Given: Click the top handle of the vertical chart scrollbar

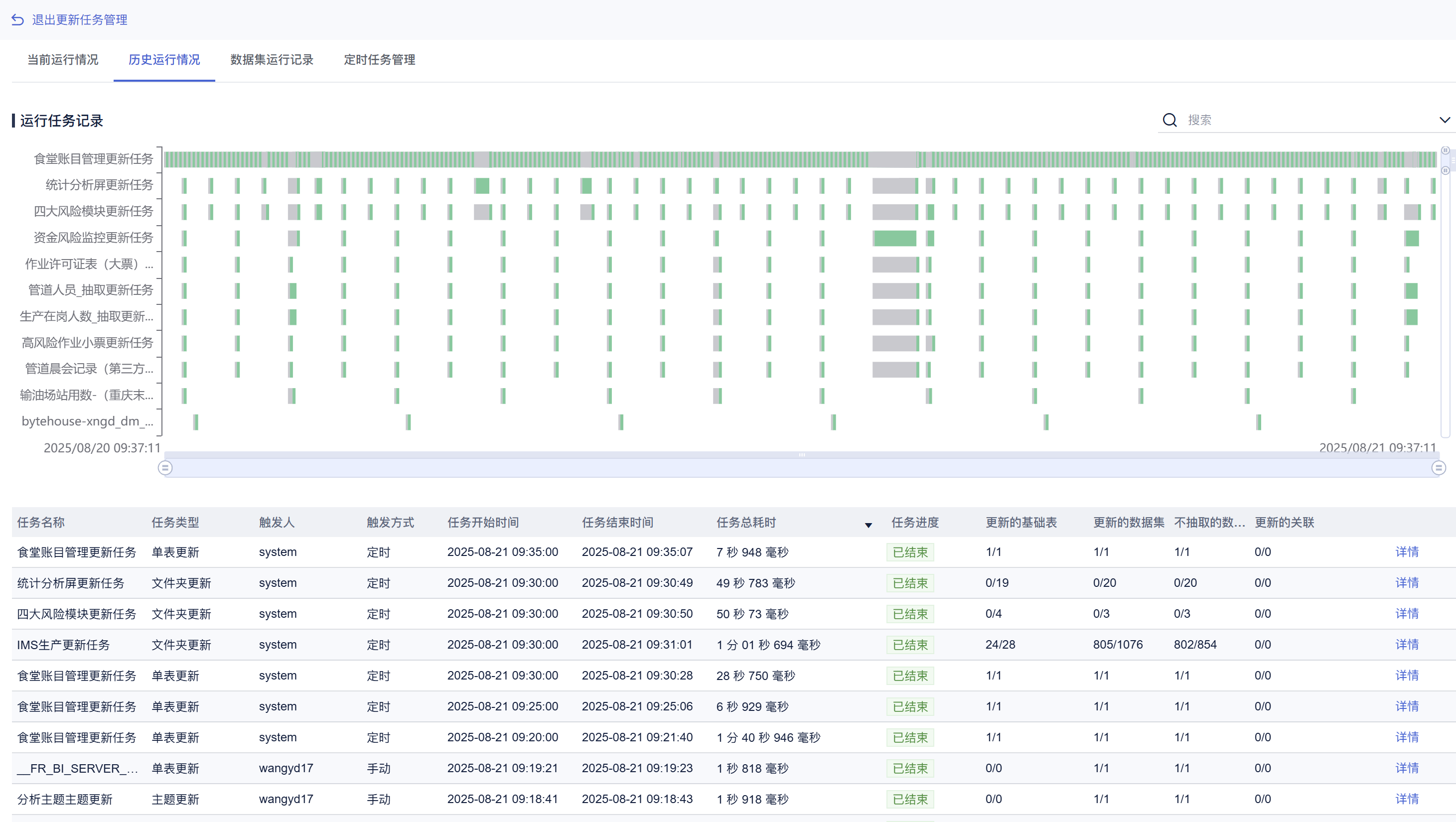Looking at the screenshot, I should (1445, 150).
